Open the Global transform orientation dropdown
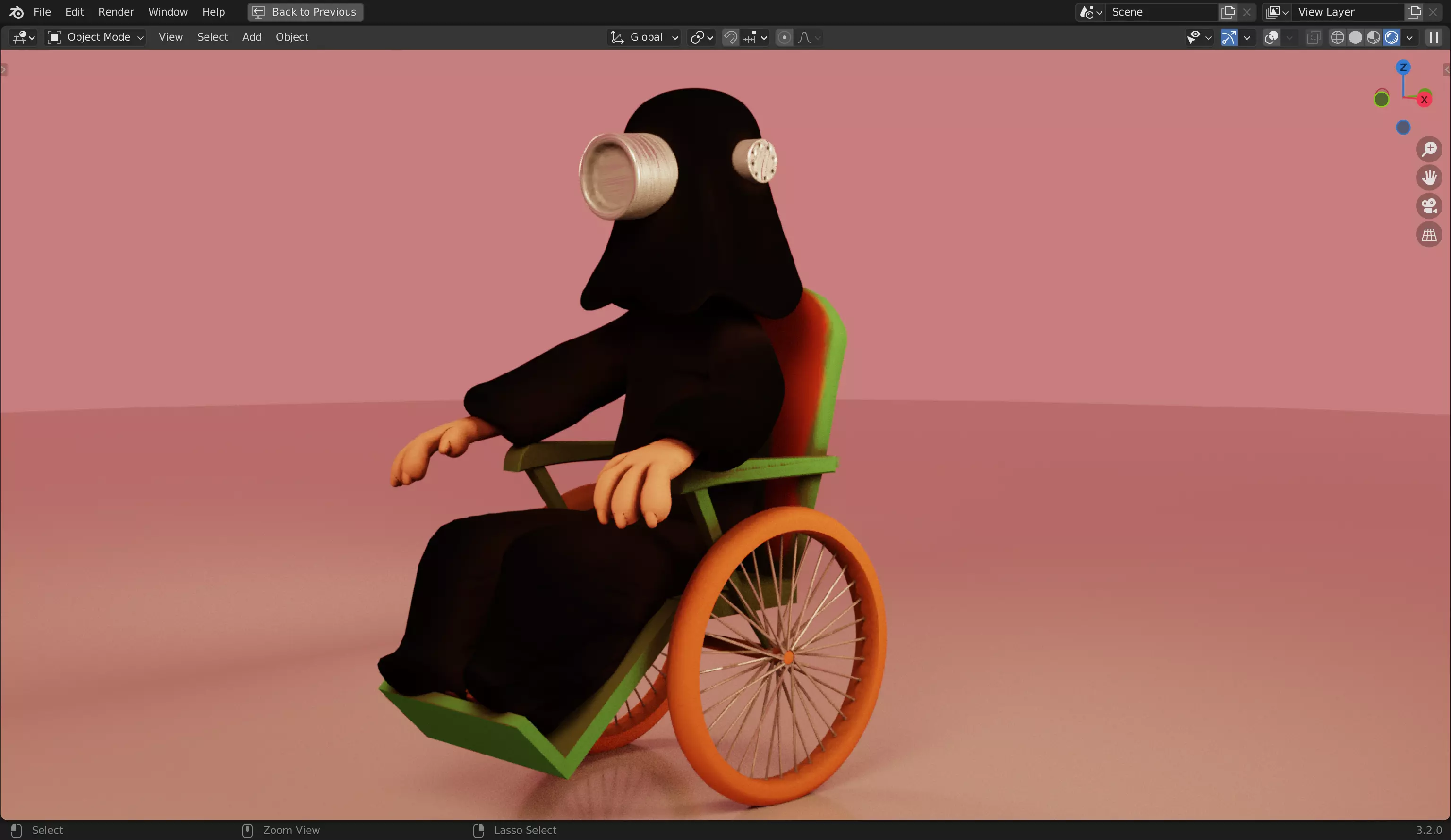The width and height of the screenshot is (1451, 840). coord(644,37)
